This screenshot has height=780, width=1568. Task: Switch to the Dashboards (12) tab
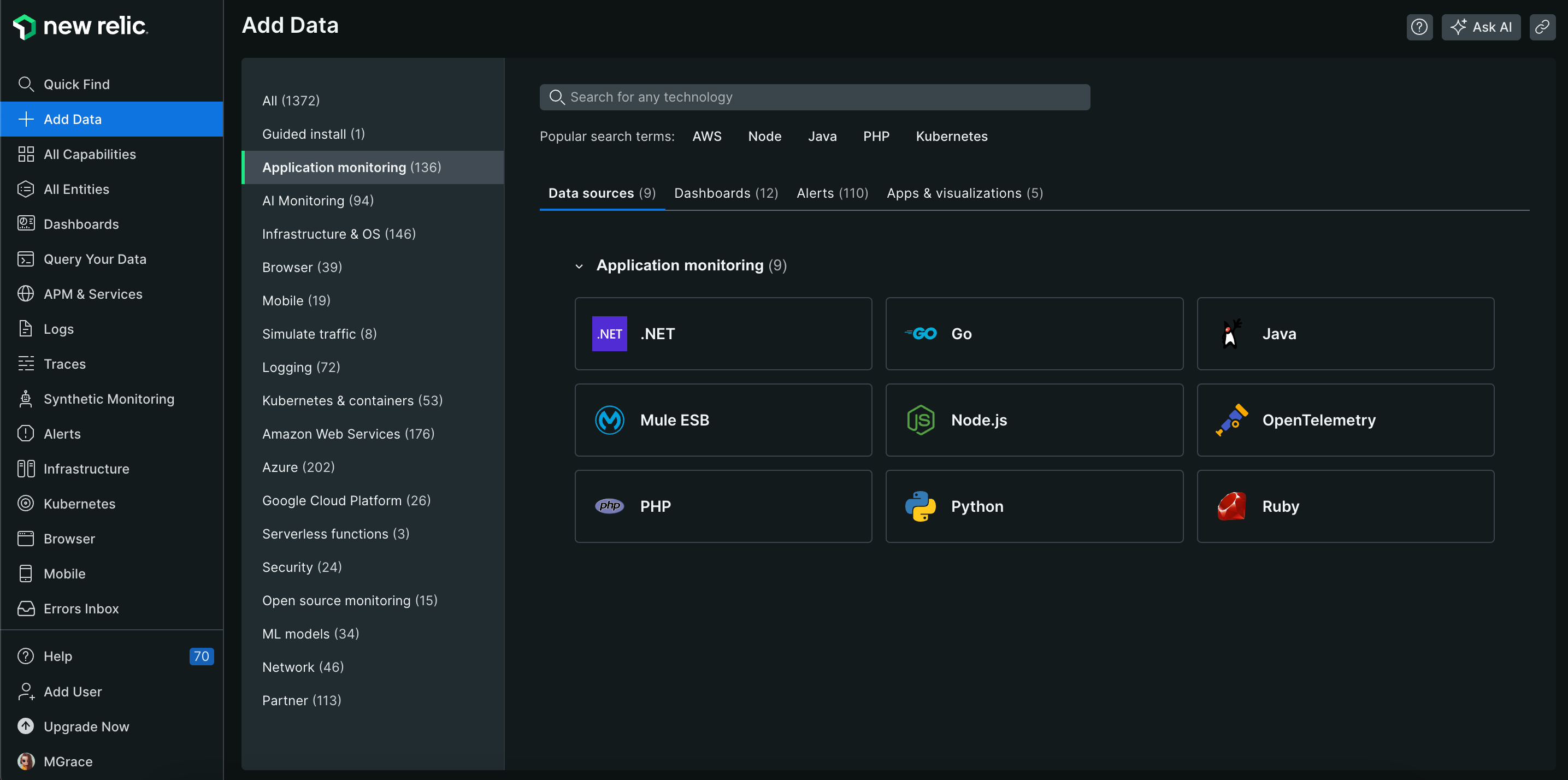[x=726, y=193]
